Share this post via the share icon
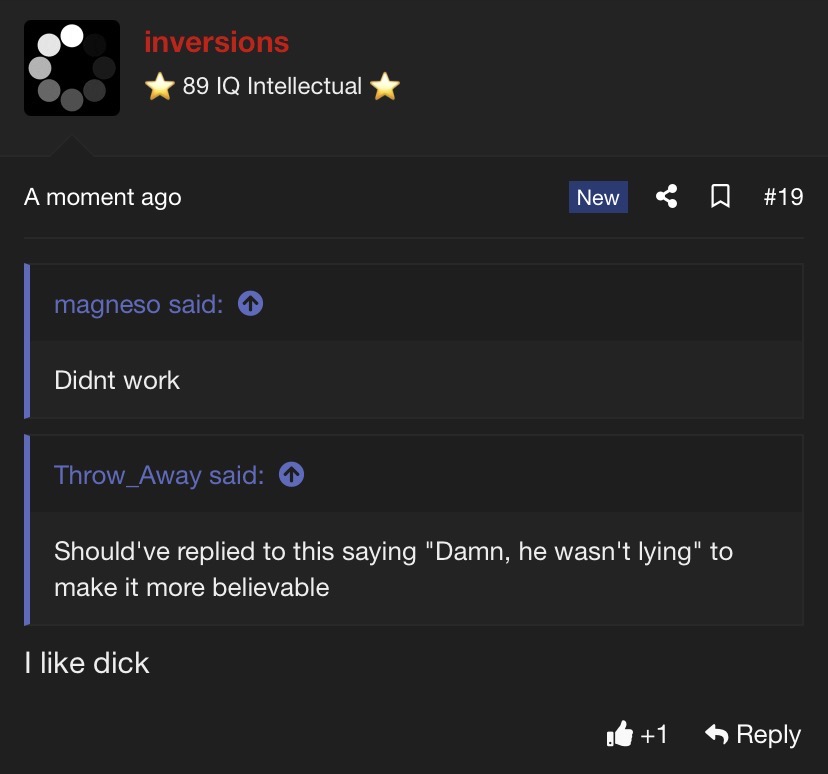The image size is (828, 774). (x=666, y=197)
